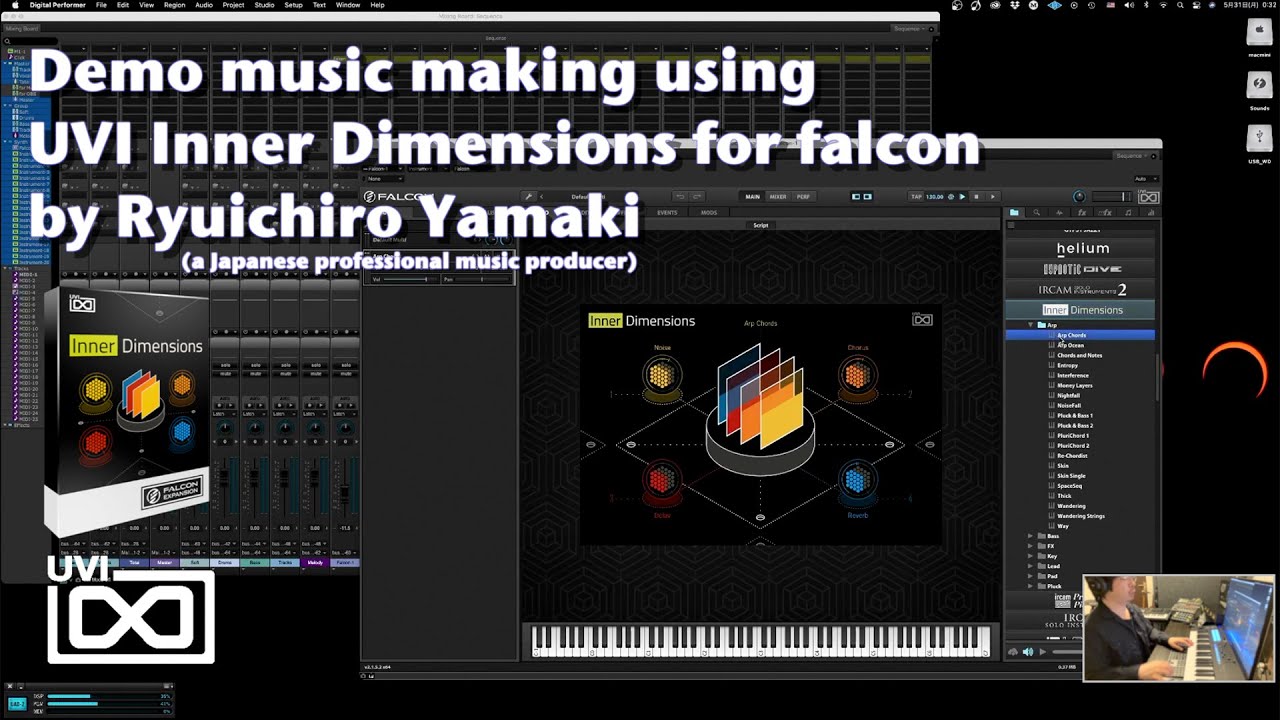Open the waveform tab in browser panel
This screenshot has height=720, width=1280.
pos(1059,212)
